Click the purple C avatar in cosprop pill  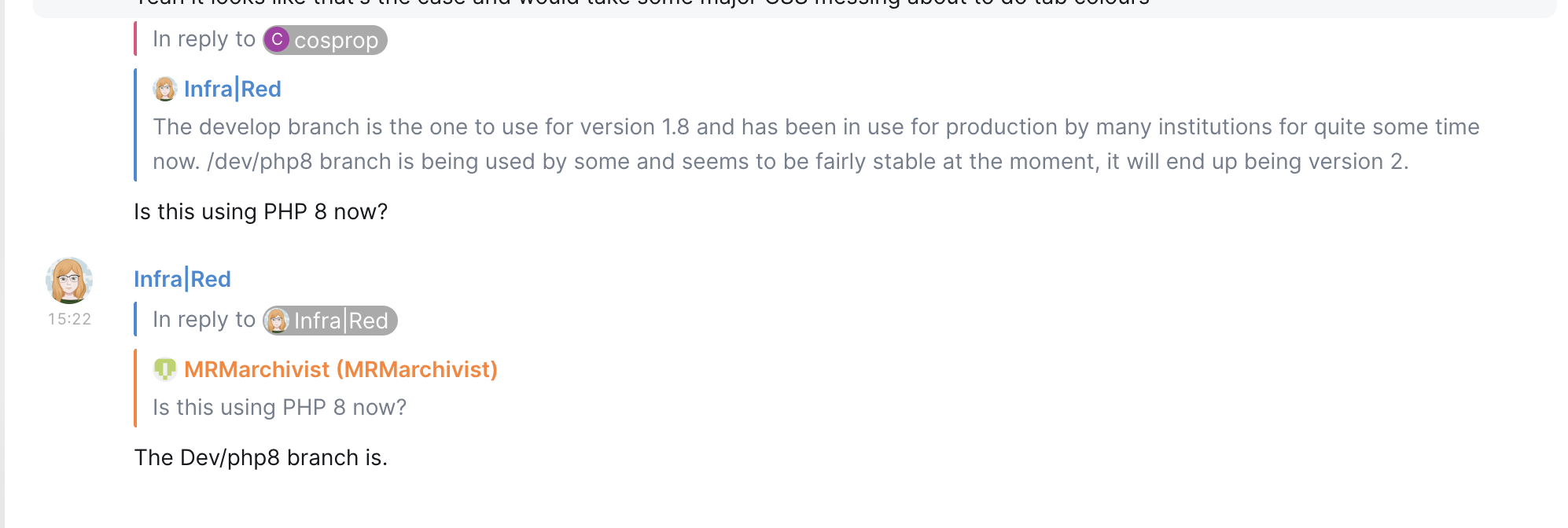pyautogui.click(x=278, y=39)
